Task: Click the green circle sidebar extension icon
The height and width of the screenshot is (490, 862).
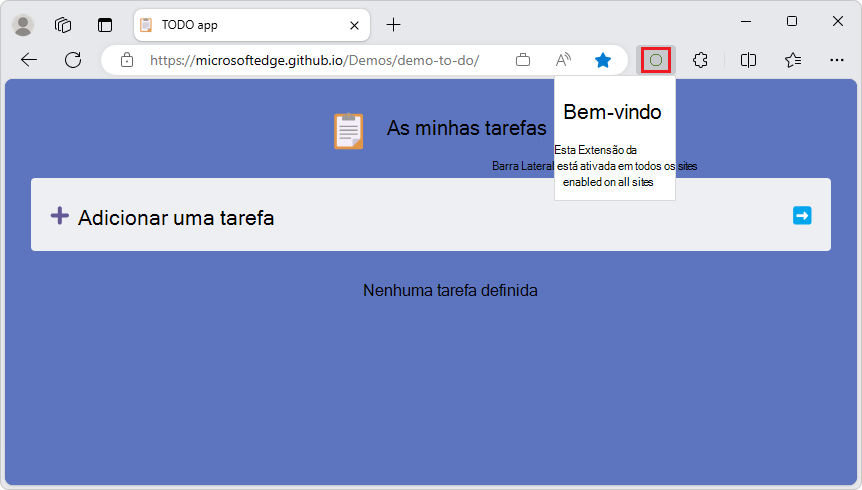Action: point(656,60)
